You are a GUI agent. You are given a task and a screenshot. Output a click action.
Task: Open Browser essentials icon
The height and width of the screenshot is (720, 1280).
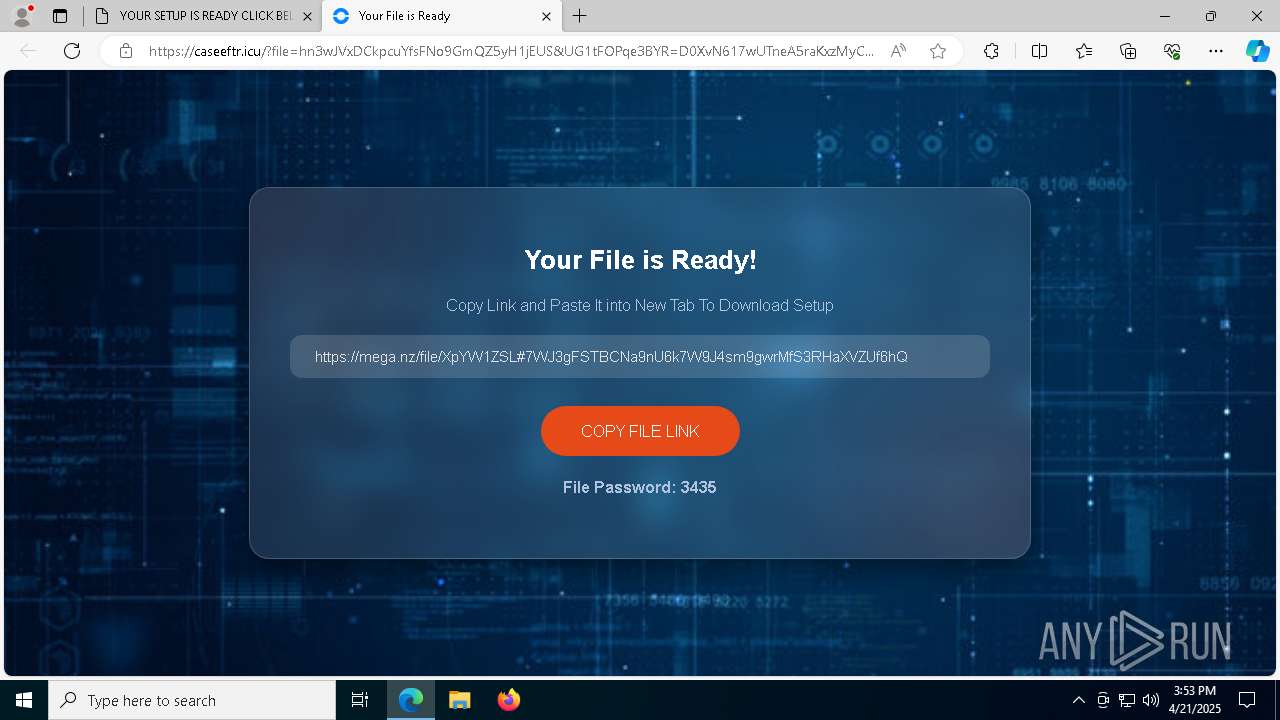[1172, 51]
